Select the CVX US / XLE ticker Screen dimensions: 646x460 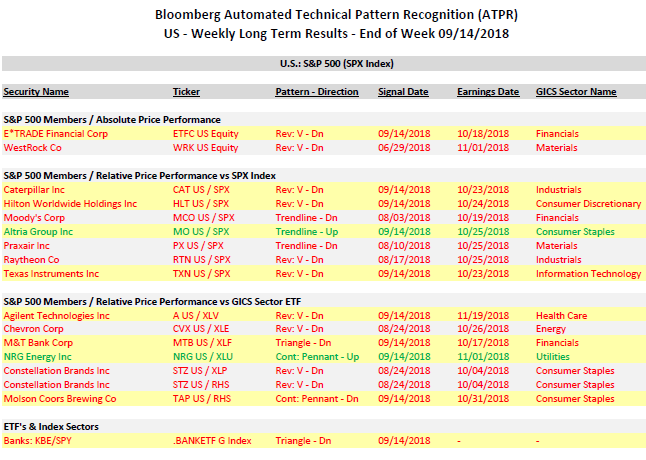(x=201, y=329)
